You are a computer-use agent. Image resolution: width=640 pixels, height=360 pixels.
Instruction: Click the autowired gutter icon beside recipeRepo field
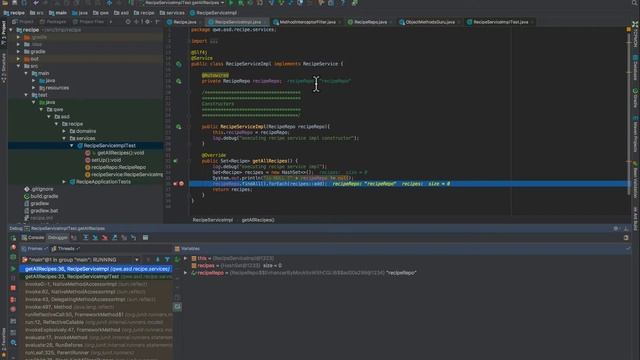[x=179, y=81]
